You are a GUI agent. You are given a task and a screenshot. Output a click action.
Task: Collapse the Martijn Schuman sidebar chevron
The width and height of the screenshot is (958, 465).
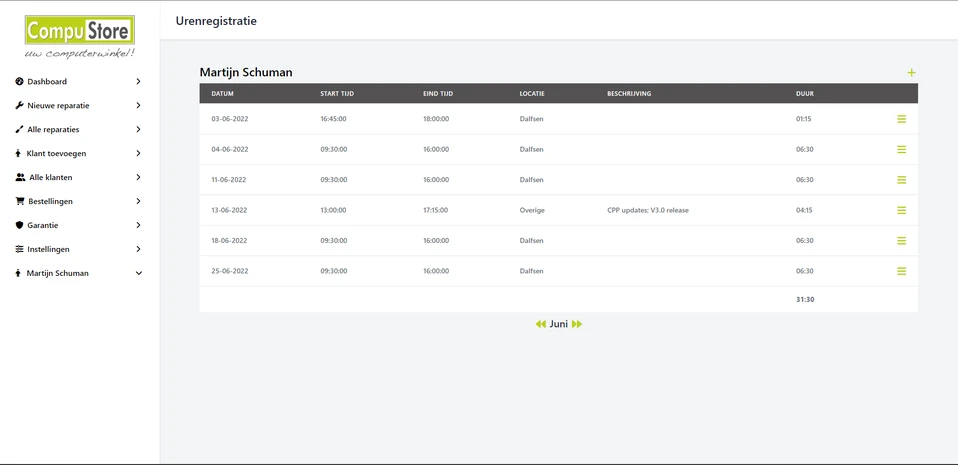click(x=139, y=273)
